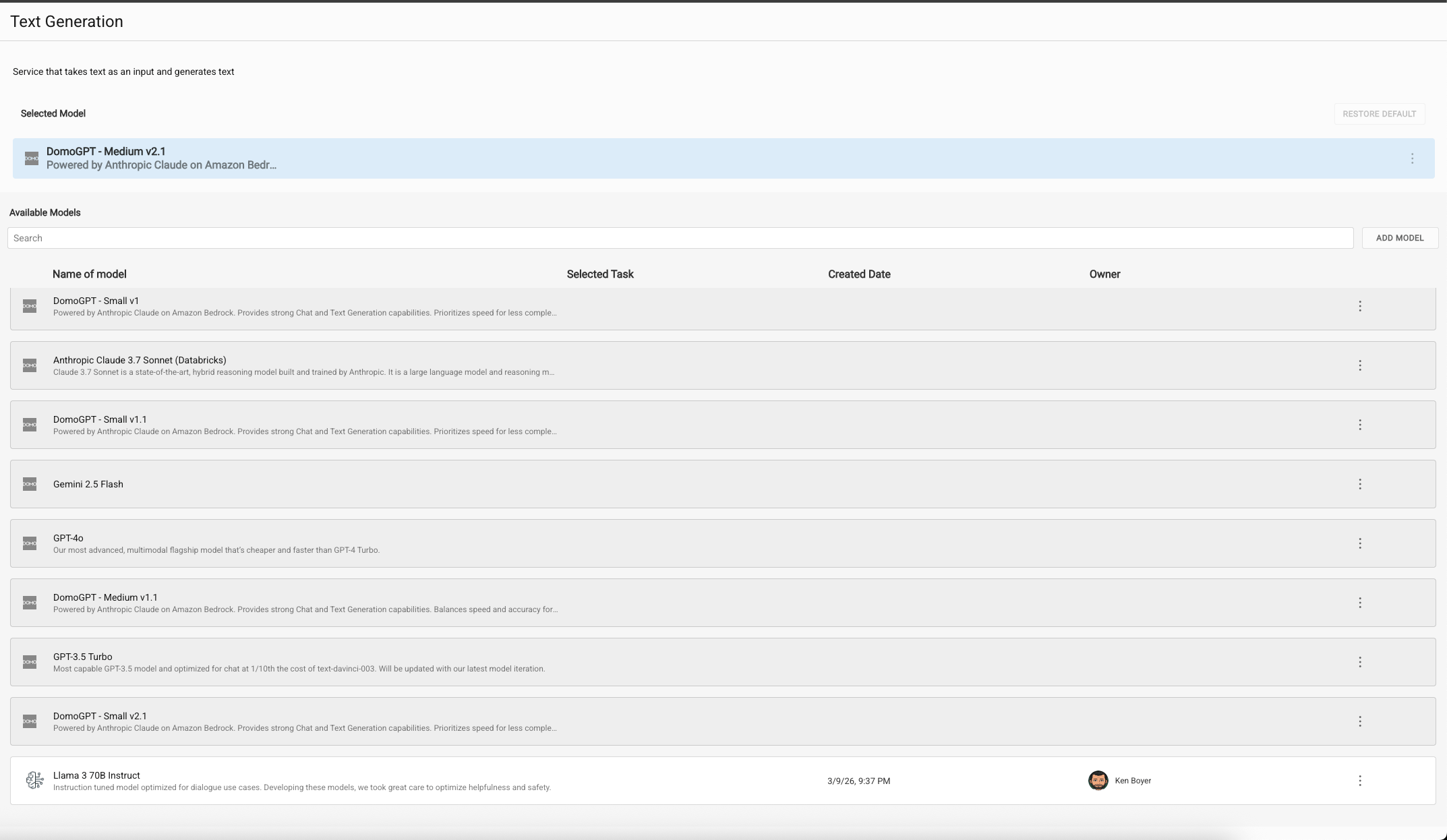Click the Selected Model label
The height and width of the screenshot is (840, 1447).
coord(53,113)
